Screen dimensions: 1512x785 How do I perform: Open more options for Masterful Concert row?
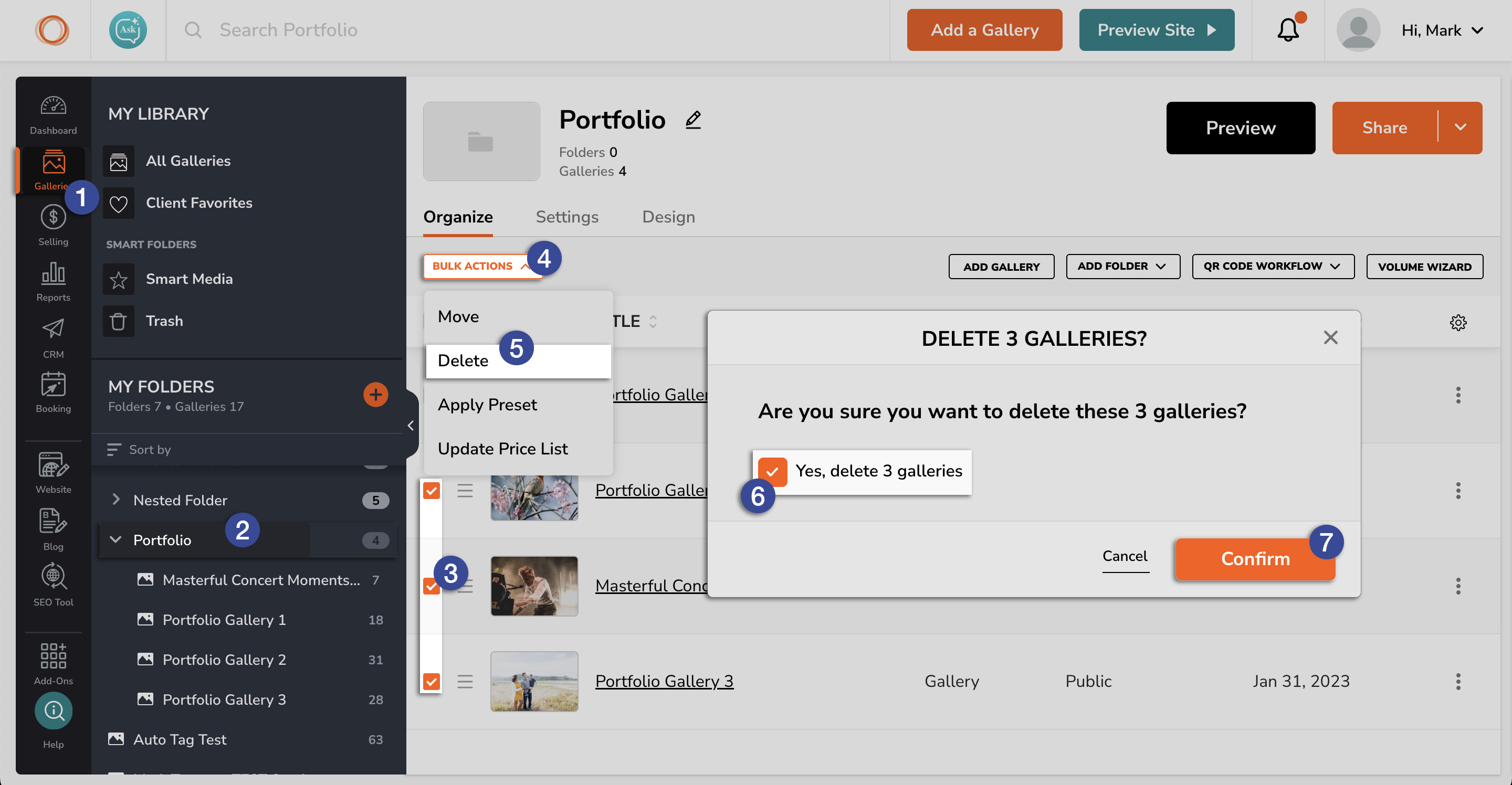tap(1458, 586)
